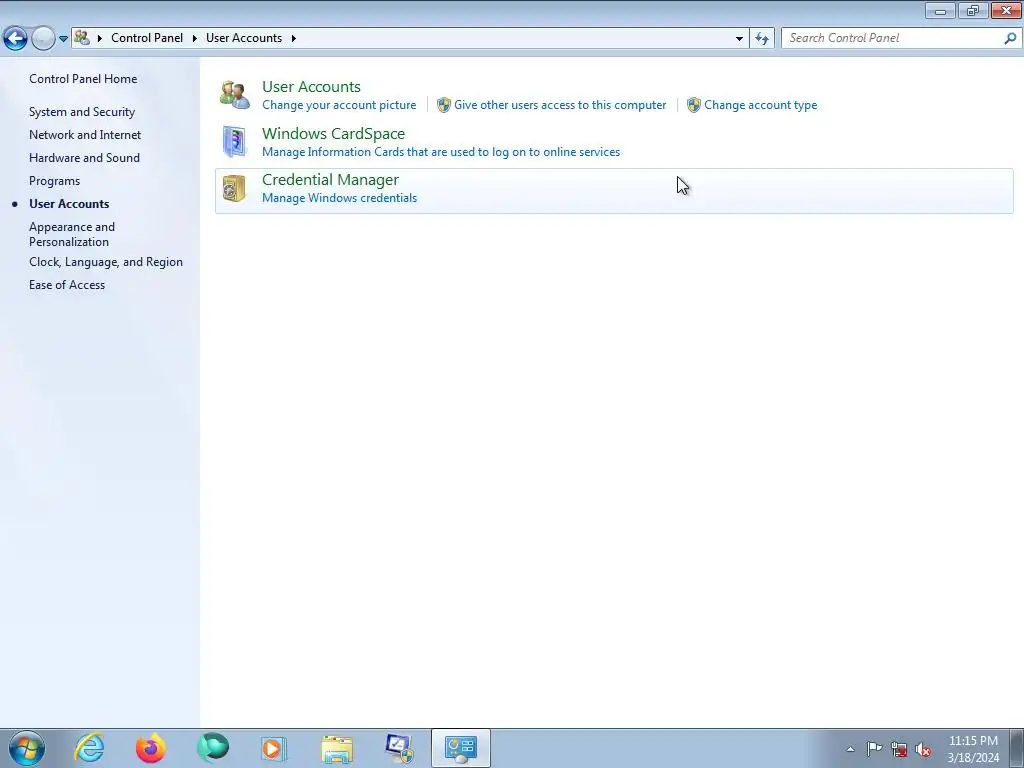Expand the arrow after Control Panel breadcrumb
The image size is (1024, 768).
(x=195, y=39)
